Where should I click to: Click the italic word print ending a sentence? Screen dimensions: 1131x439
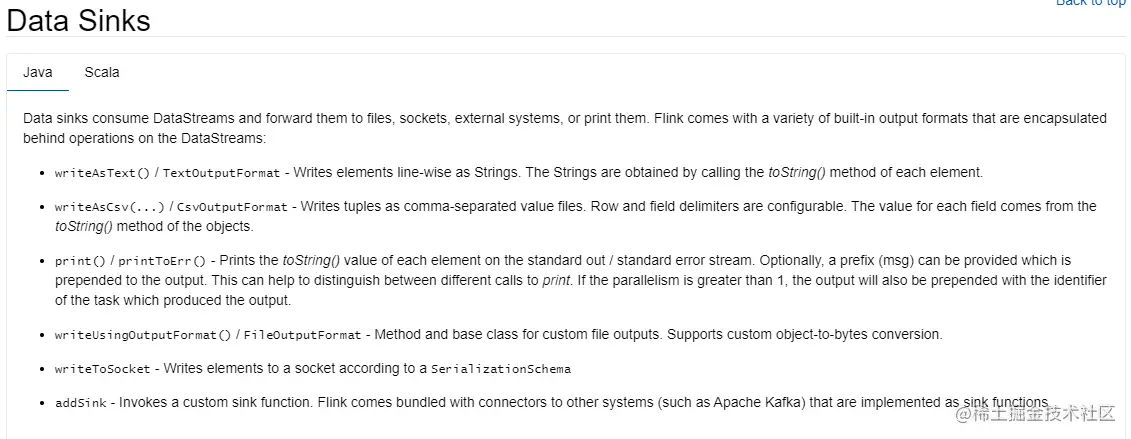(x=556, y=281)
